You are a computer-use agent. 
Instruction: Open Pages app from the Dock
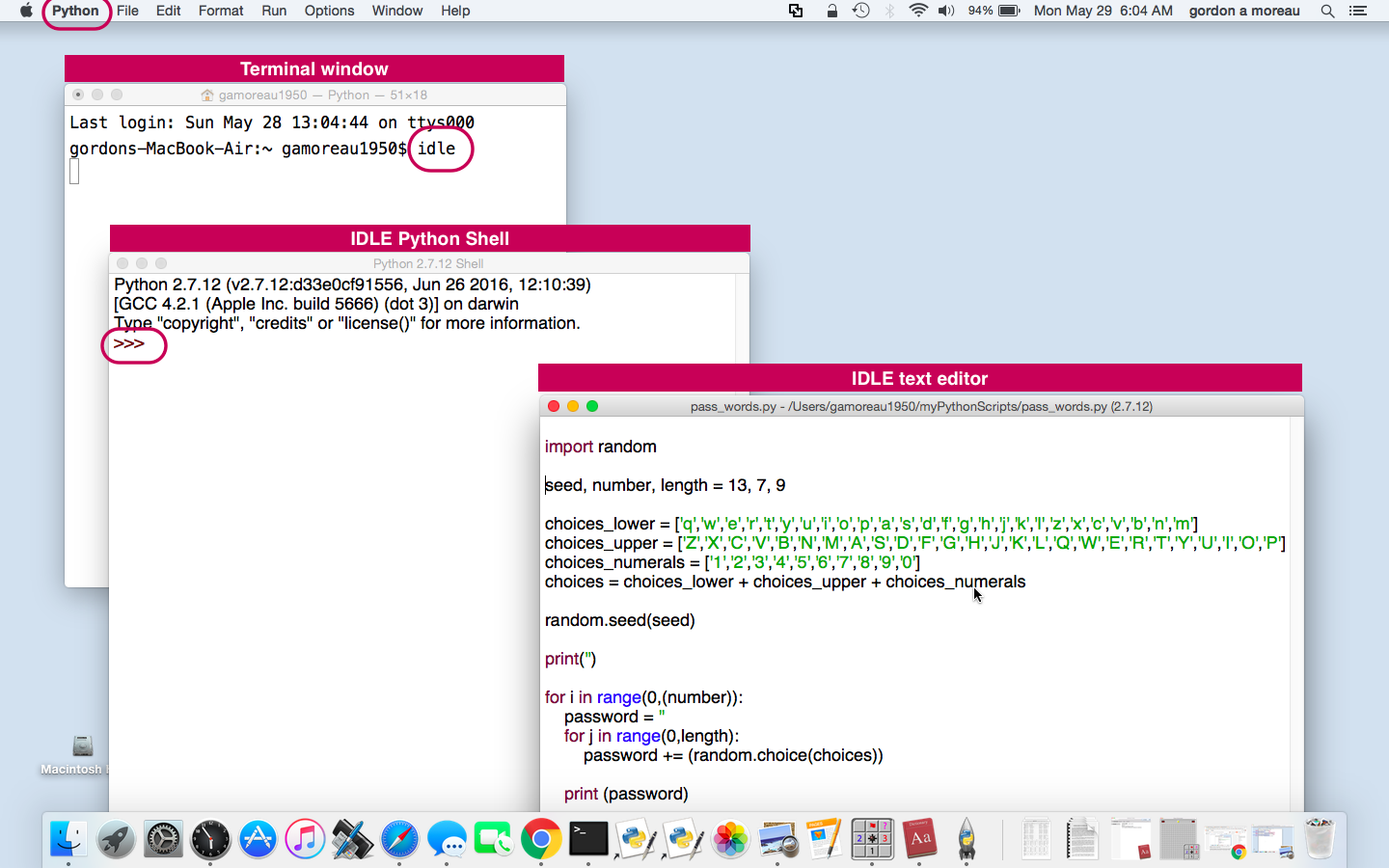tap(825, 839)
